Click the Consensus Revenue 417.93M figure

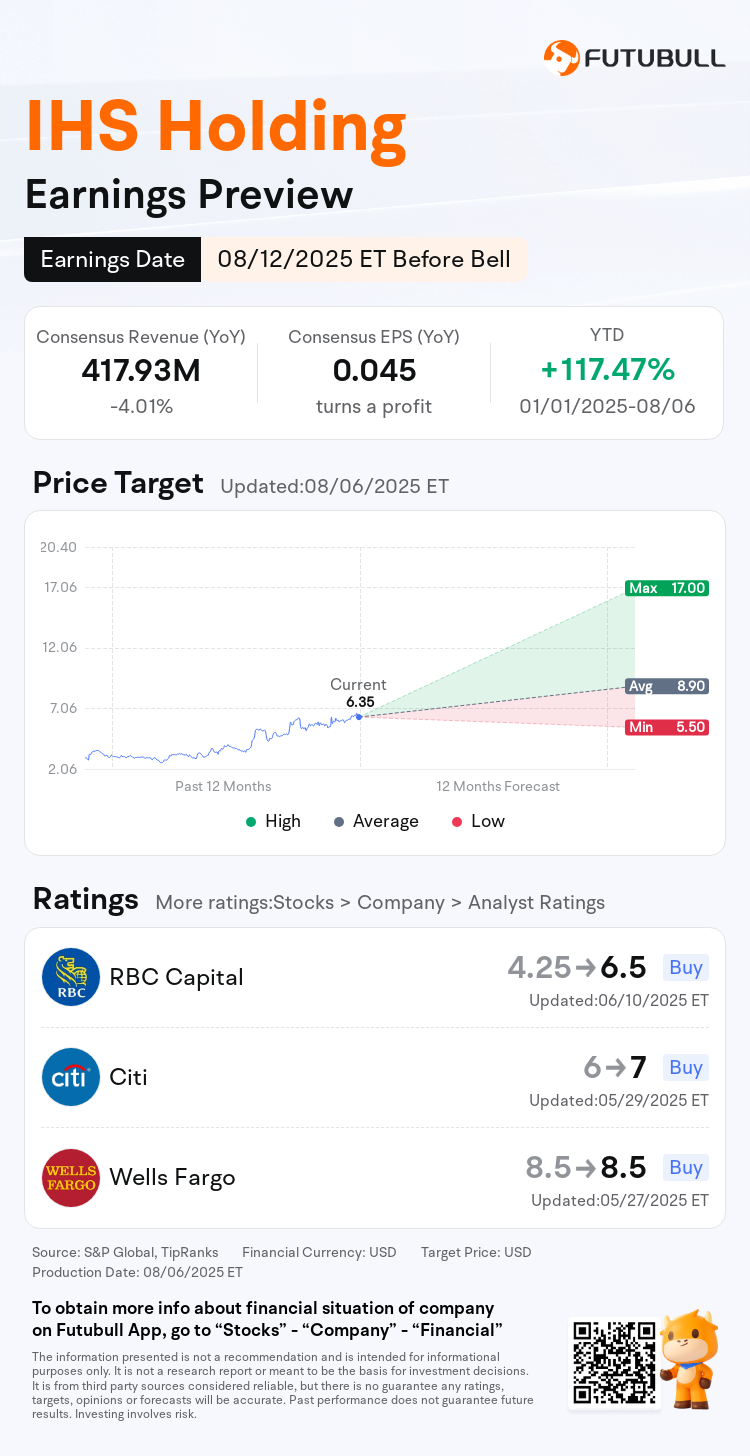point(141,371)
